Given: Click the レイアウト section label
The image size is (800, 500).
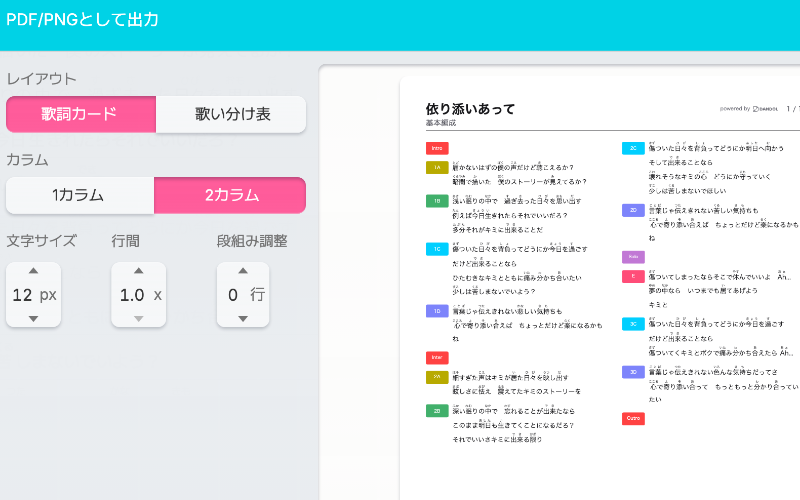Looking at the screenshot, I should click(x=41, y=79).
